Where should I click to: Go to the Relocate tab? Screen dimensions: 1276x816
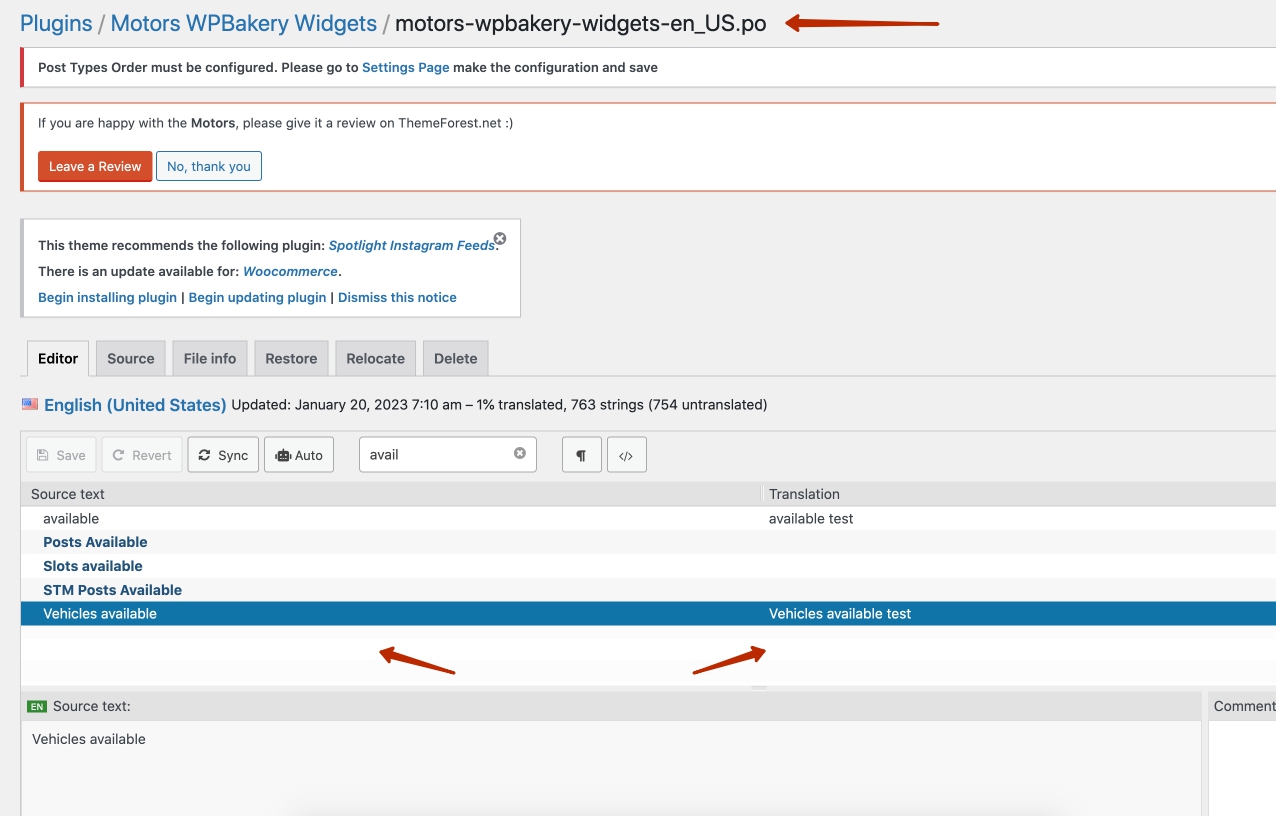(375, 359)
